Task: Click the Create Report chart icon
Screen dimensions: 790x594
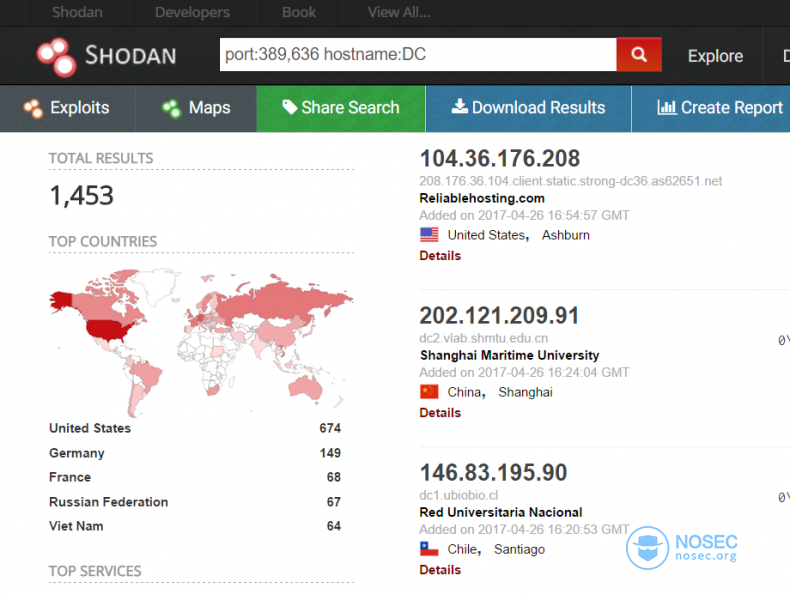Action: point(667,107)
